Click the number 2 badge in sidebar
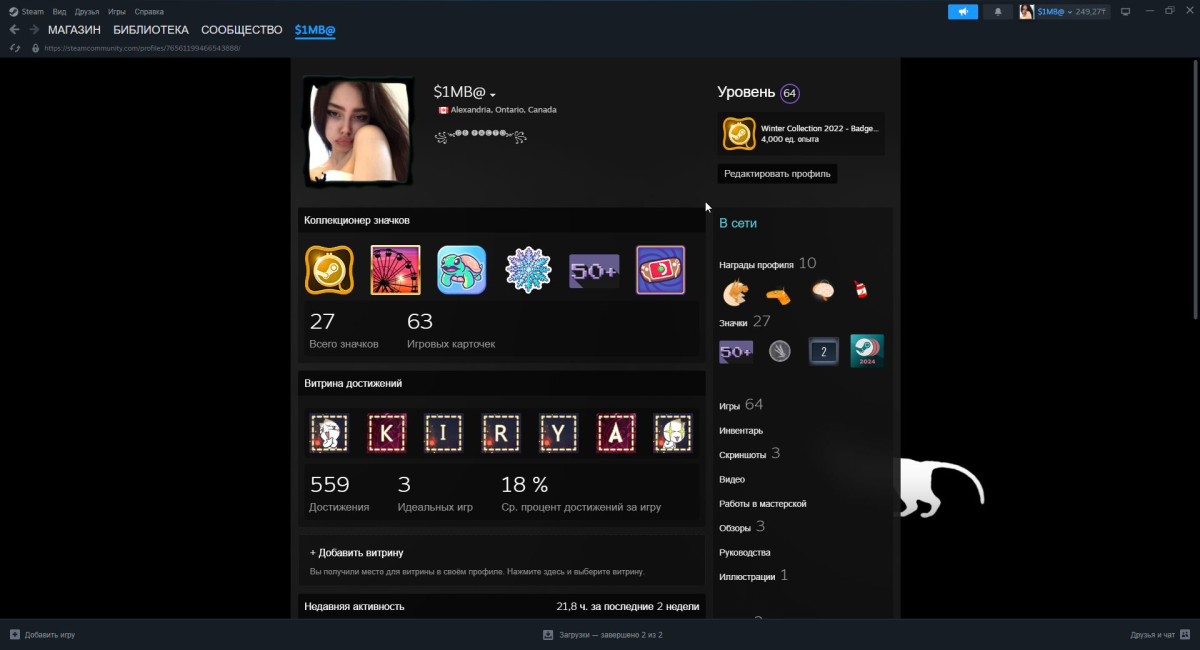The height and width of the screenshot is (650, 1200). click(823, 351)
